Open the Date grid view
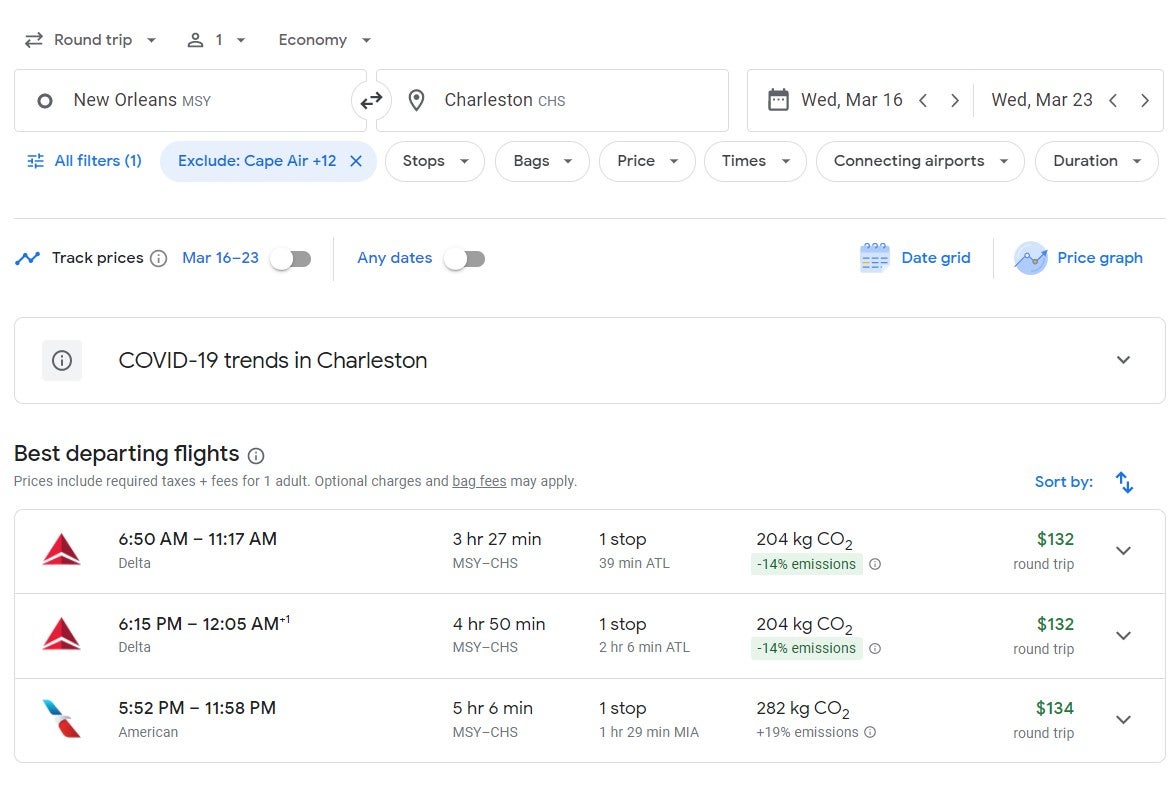1174x790 pixels. coord(915,257)
